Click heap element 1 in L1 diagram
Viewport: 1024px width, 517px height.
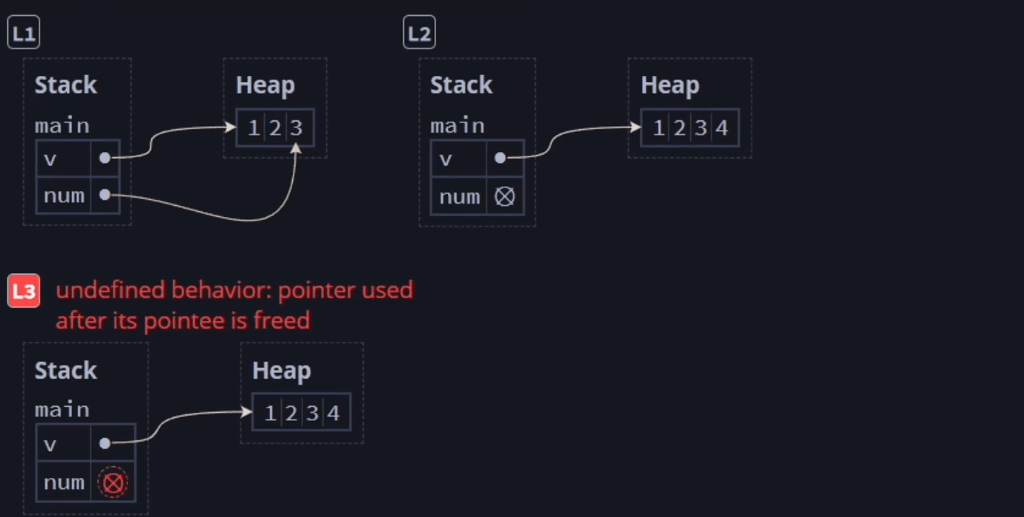click(x=254, y=127)
